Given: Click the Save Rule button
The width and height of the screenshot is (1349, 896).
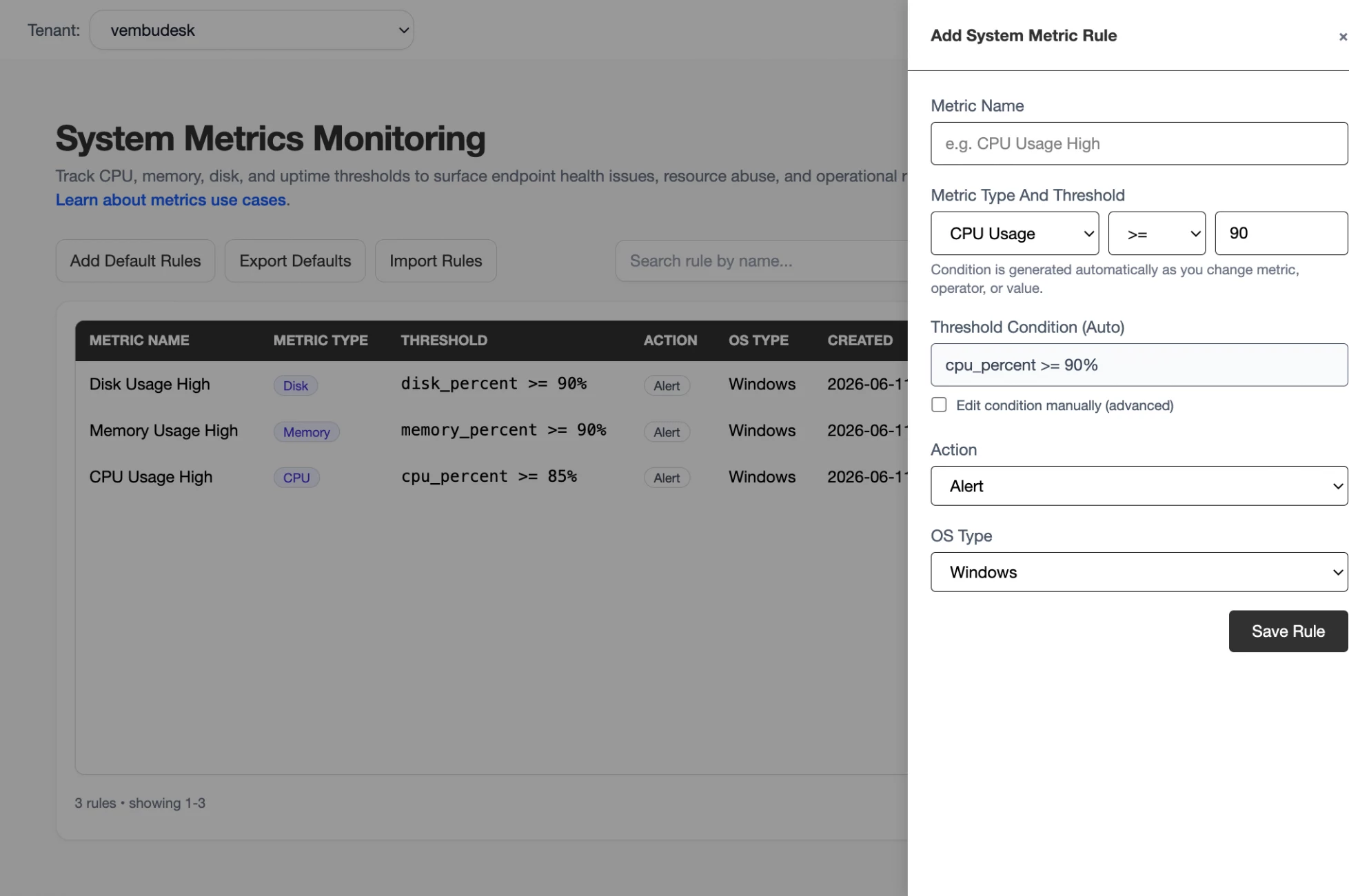Looking at the screenshot, I should point(1288,631).
